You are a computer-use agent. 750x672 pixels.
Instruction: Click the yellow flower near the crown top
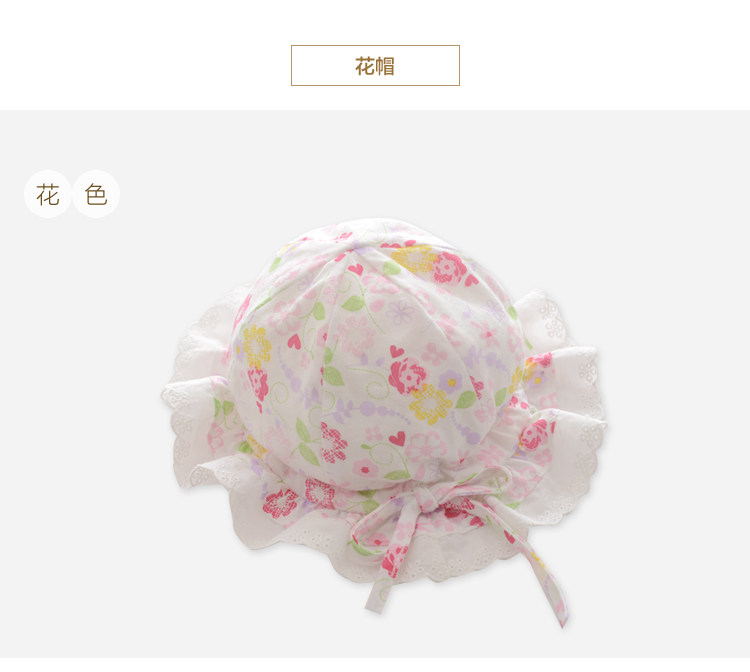coord(413,259)
